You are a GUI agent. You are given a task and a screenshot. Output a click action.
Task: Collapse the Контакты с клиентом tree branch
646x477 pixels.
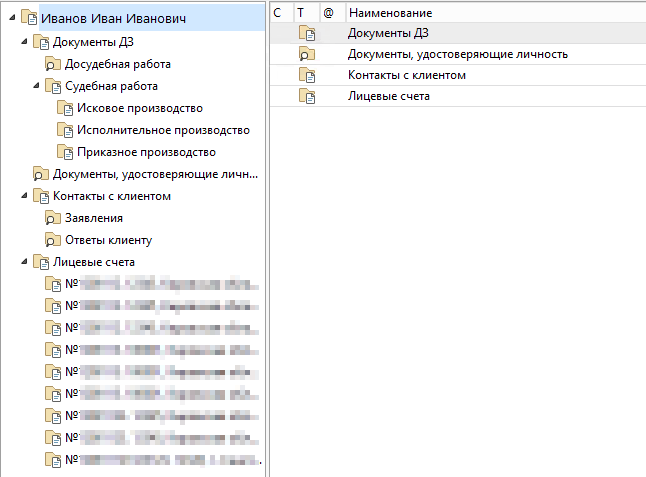point(23,196)
